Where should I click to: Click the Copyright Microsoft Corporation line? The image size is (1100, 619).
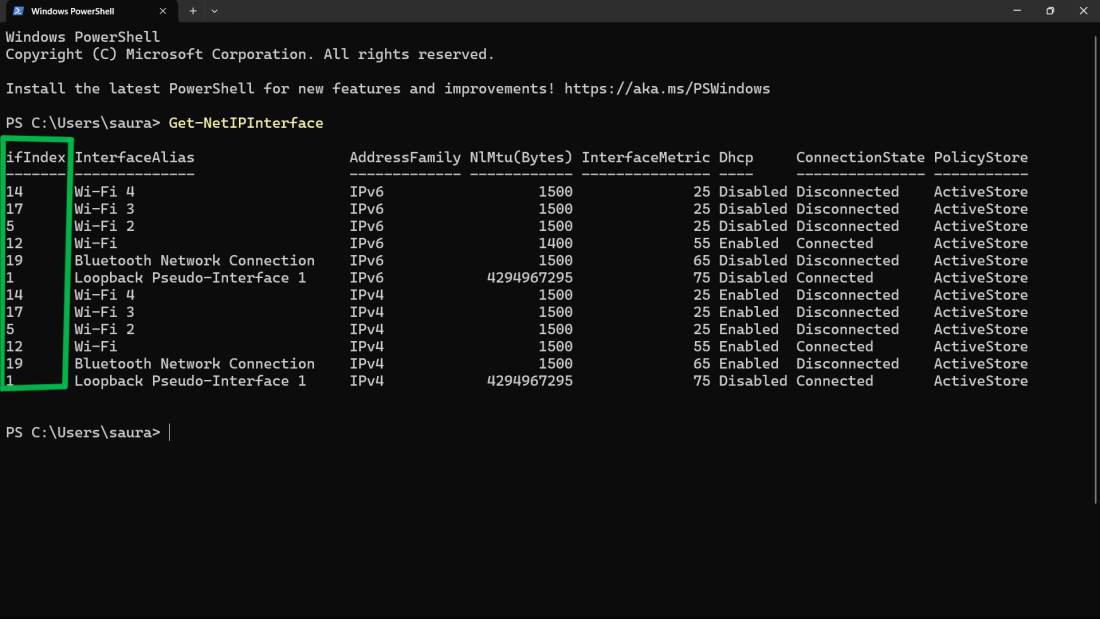[250, 54]
